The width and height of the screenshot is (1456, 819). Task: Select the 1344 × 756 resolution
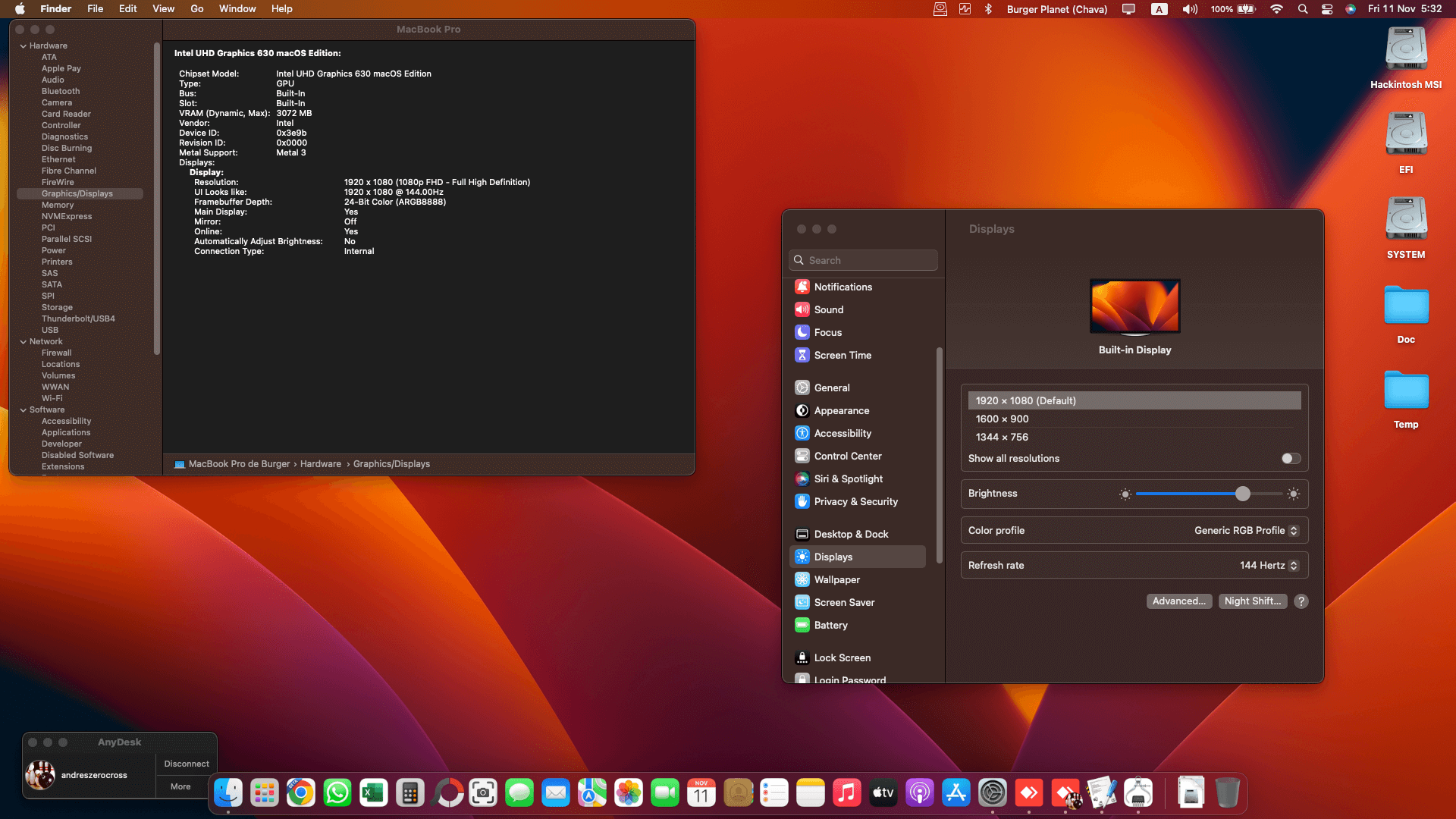[x=1134, y=437]
